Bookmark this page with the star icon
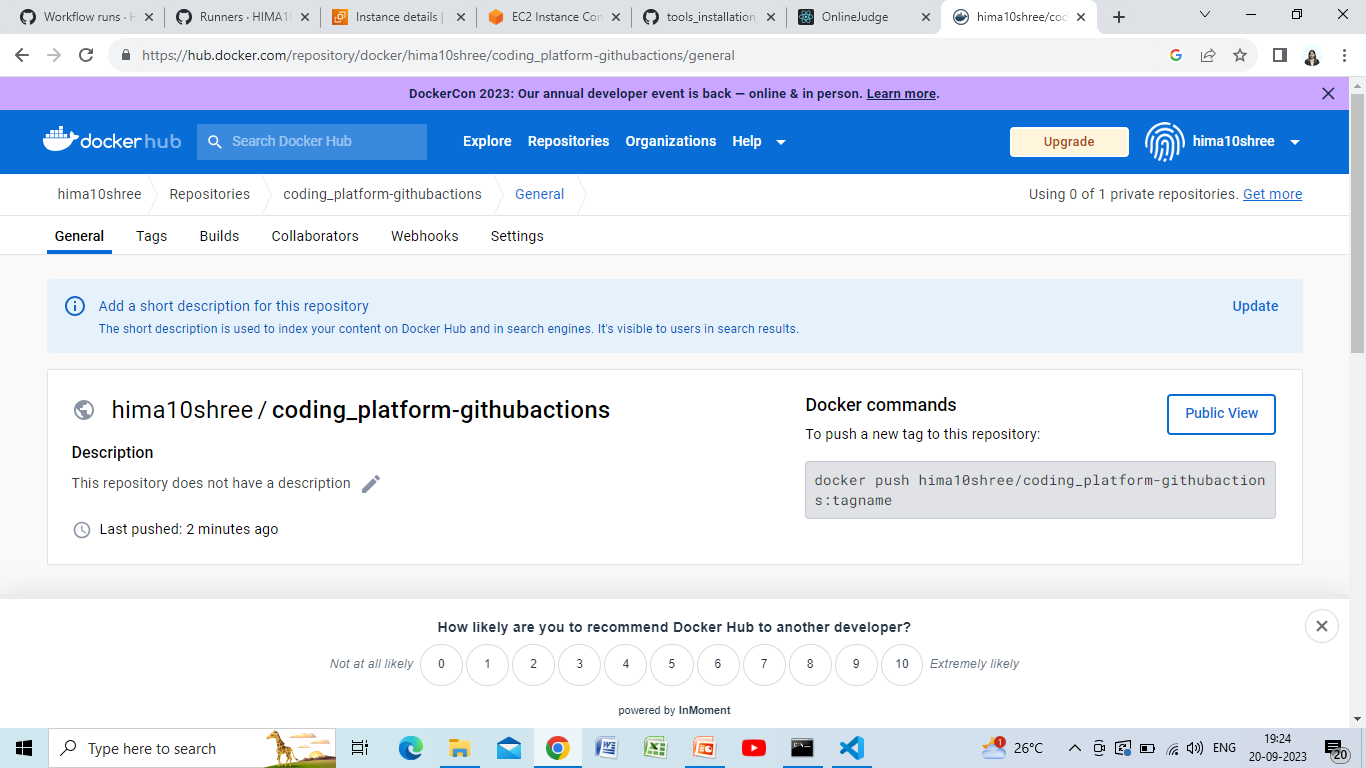 1240,56
